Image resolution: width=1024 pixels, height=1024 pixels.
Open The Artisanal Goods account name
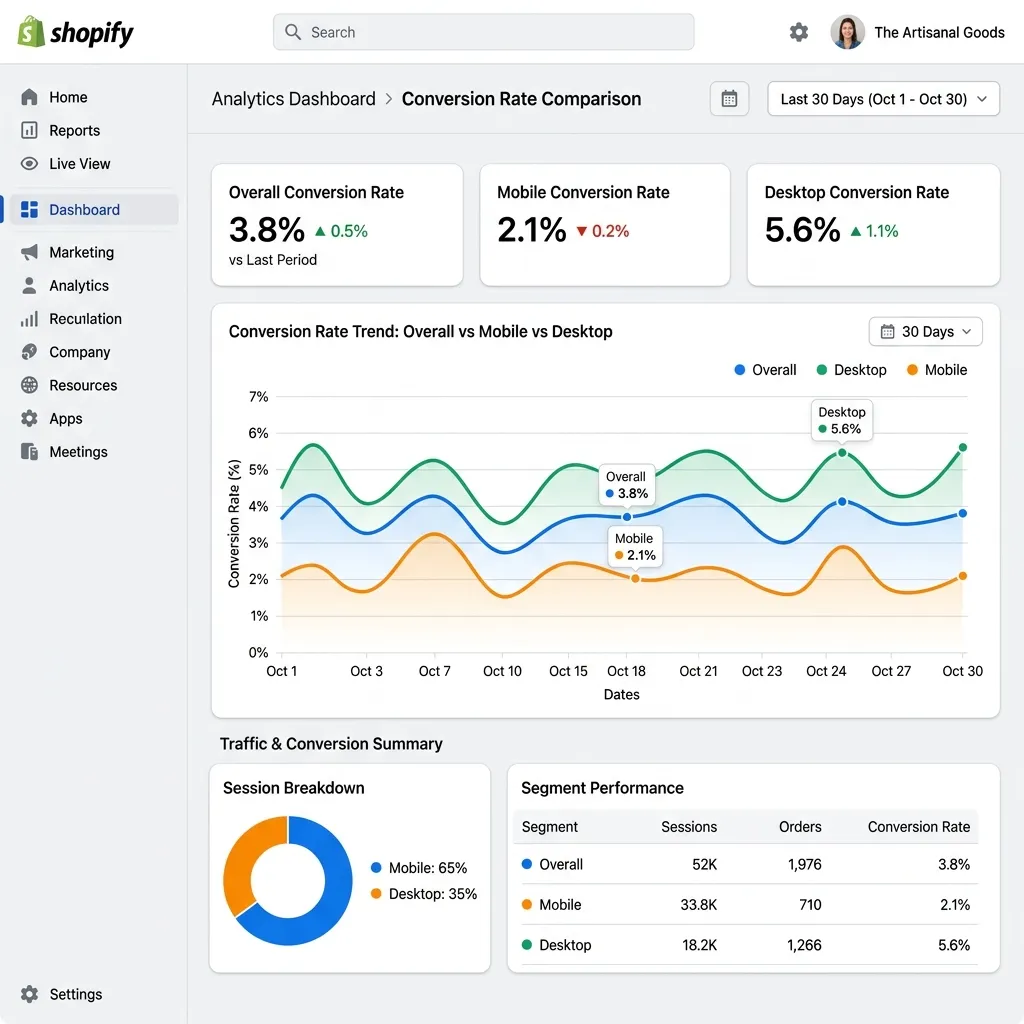tap(938, 33)
